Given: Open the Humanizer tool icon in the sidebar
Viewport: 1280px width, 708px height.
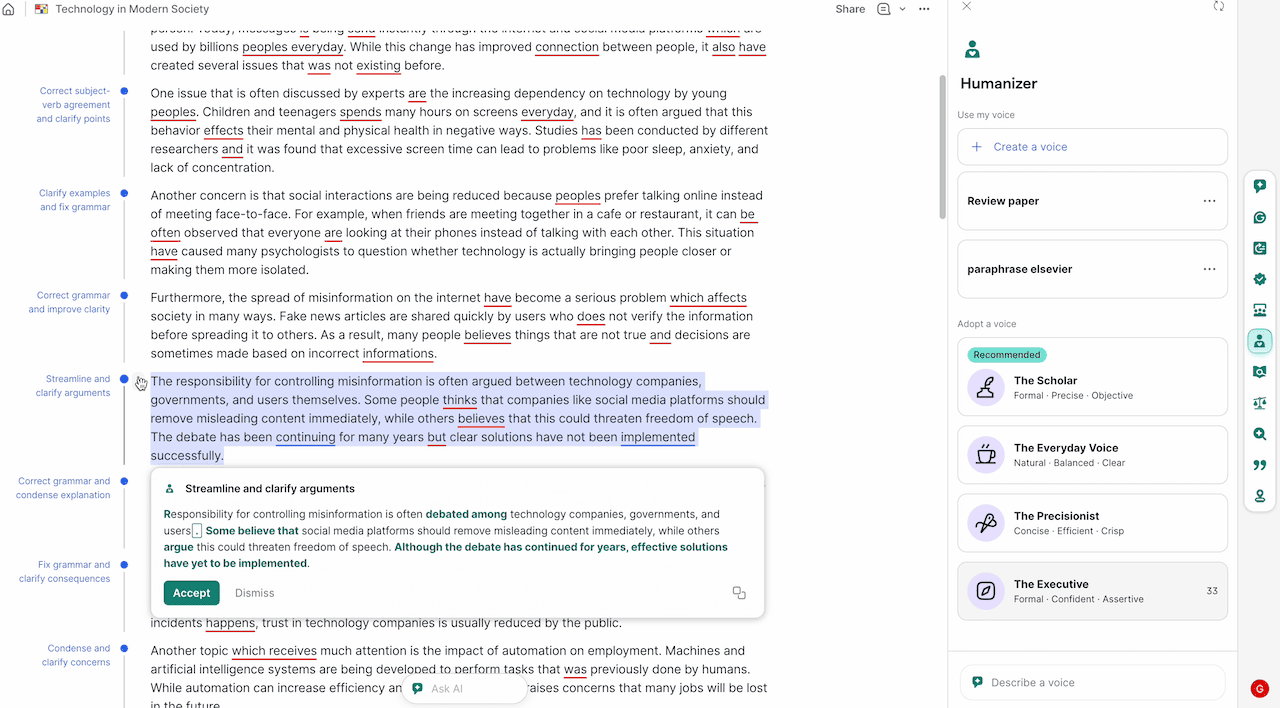Looking at the screenshot, I should [1259, 340].
